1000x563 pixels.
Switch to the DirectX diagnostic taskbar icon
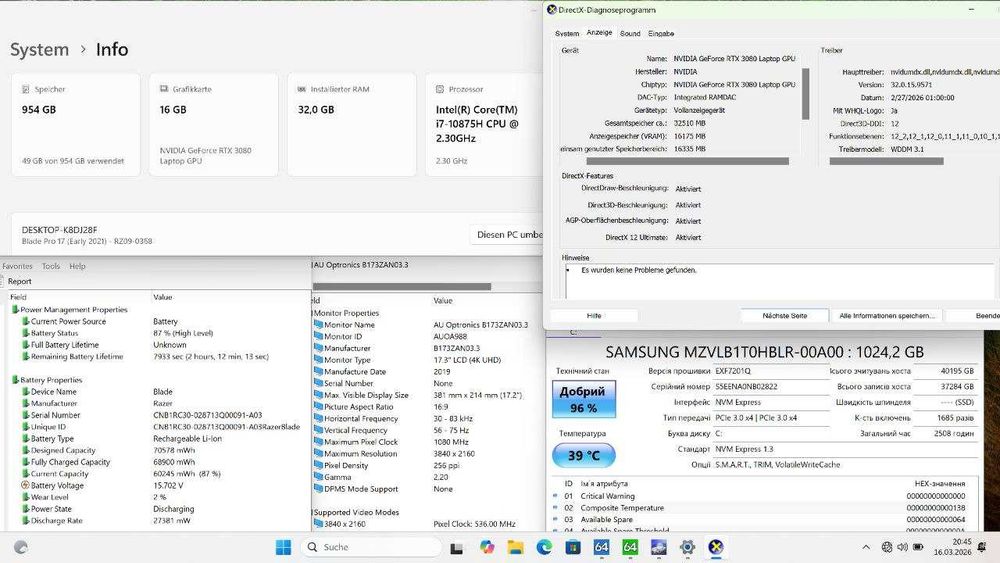pos(716,547)
